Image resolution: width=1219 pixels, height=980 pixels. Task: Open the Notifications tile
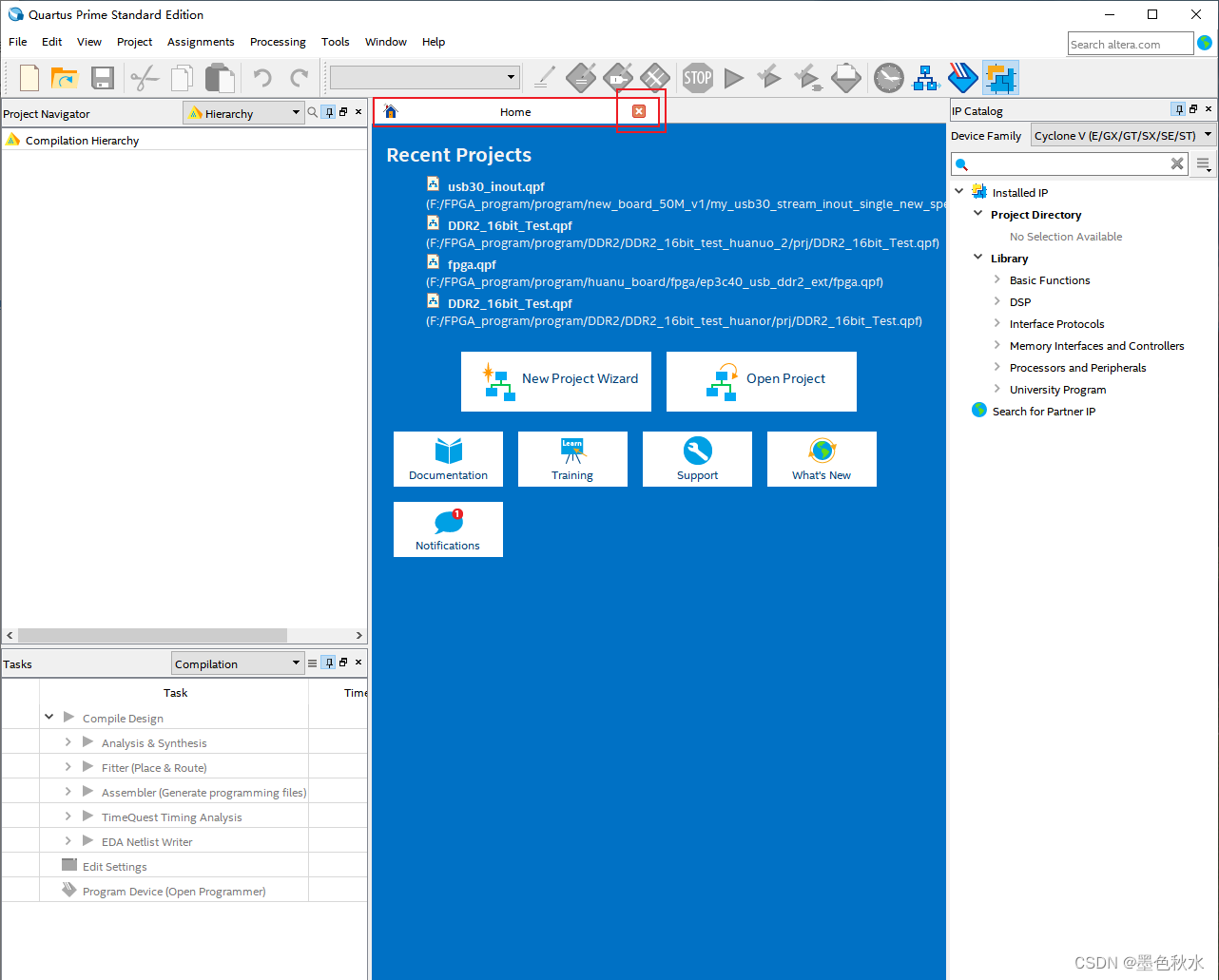[x=448, y=529]
